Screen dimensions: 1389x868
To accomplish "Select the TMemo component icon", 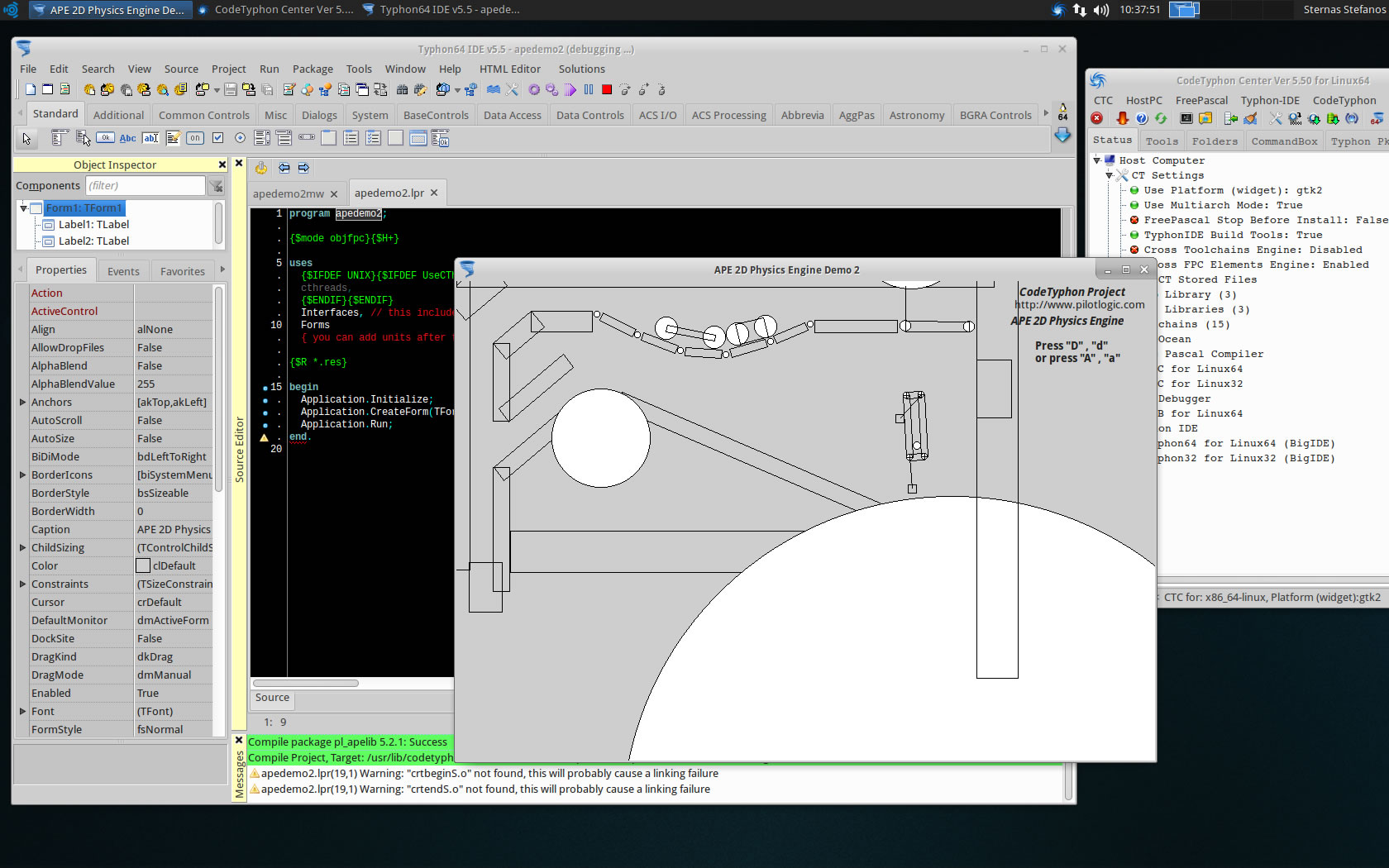I will click(174, 138).
